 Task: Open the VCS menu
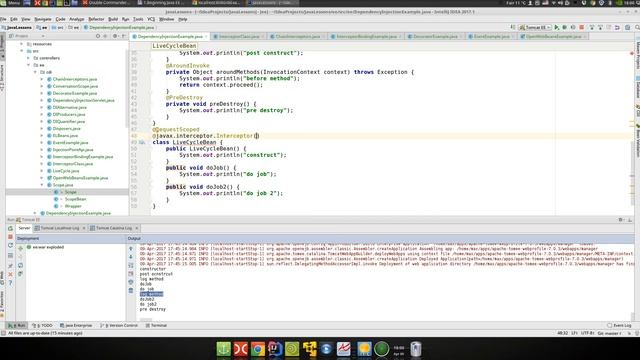[151, 19]
